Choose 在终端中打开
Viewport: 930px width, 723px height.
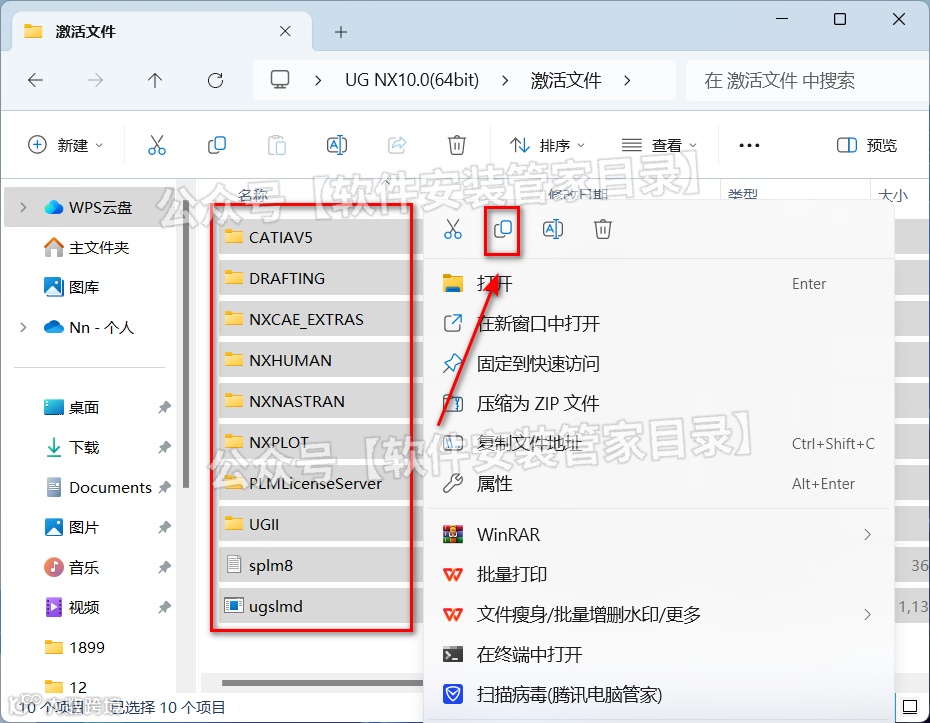pyautogui.click(x=658, y=654)
